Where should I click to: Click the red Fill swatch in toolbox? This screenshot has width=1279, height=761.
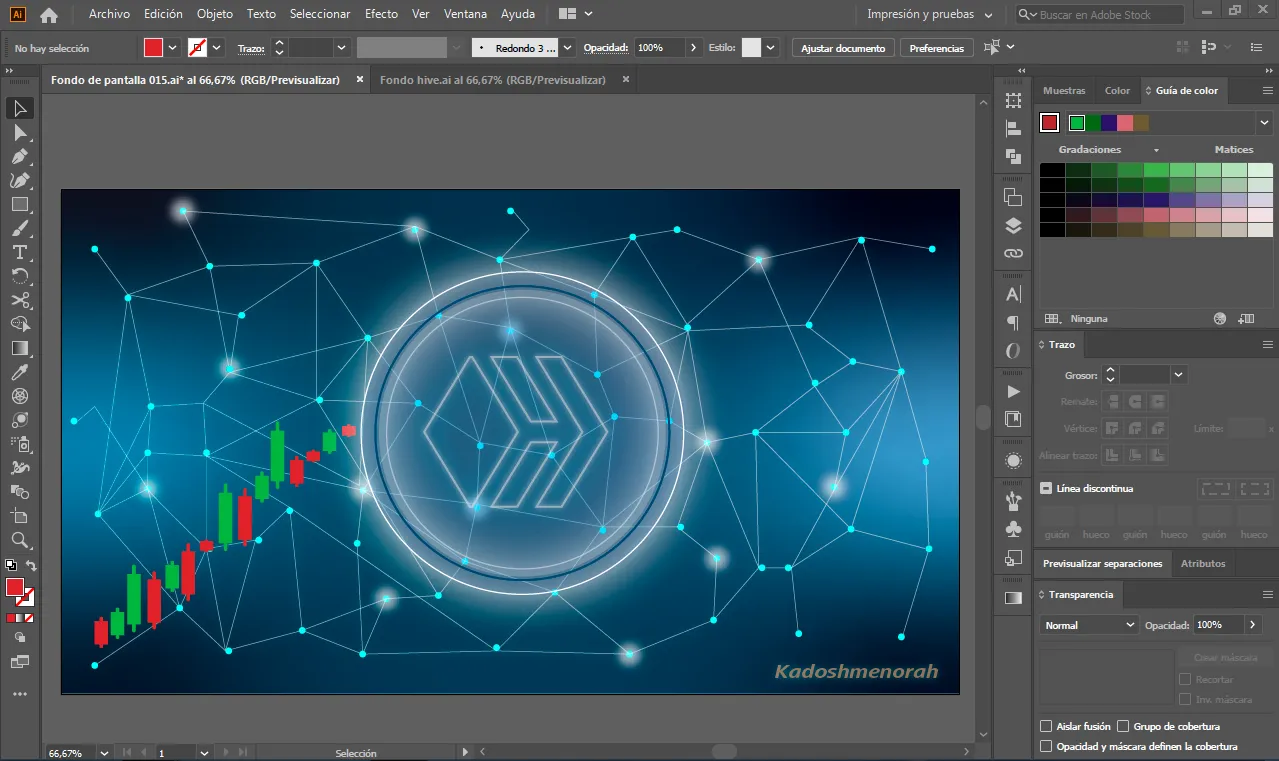pos(15,587)
